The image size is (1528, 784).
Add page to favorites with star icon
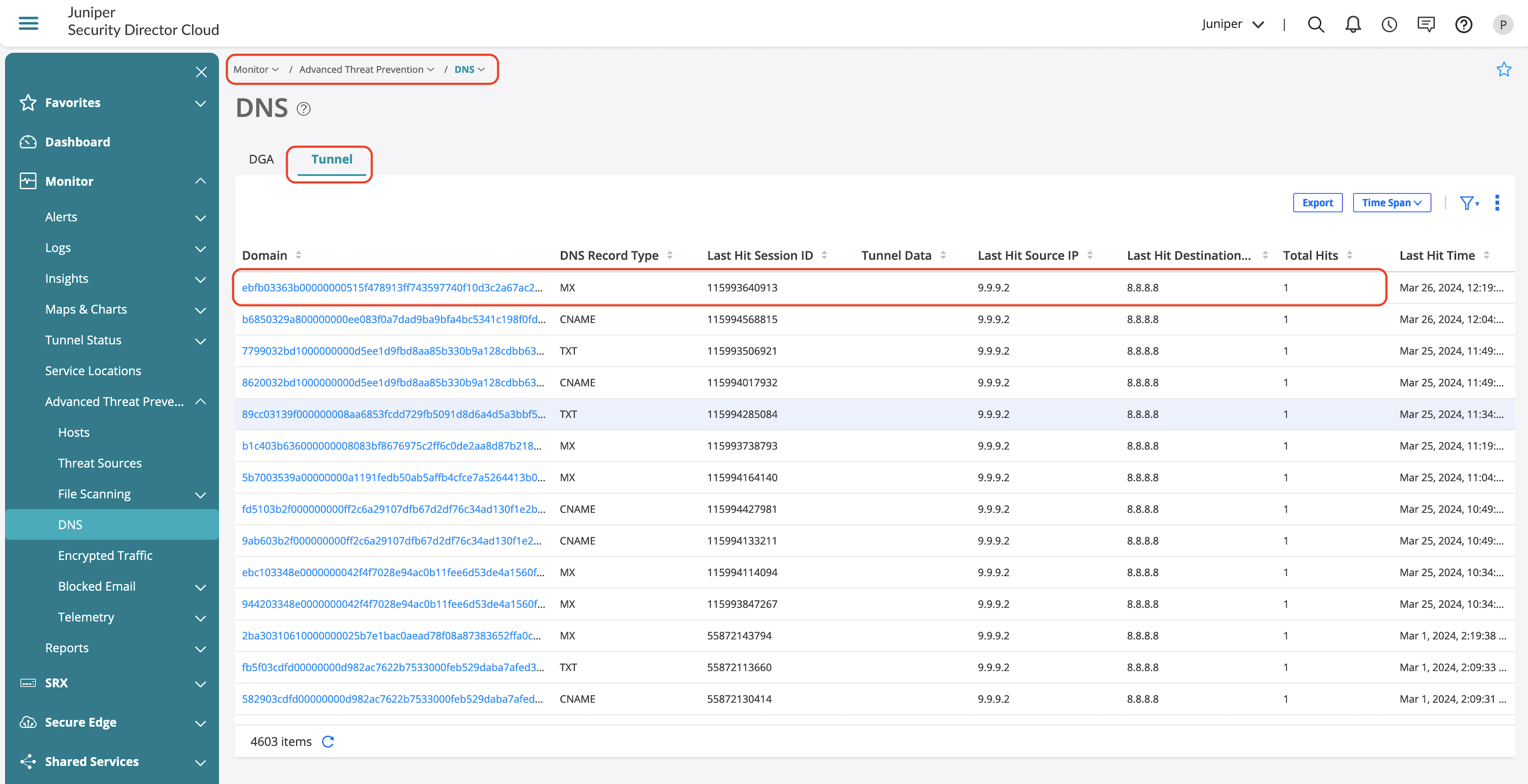[1503, 70]
